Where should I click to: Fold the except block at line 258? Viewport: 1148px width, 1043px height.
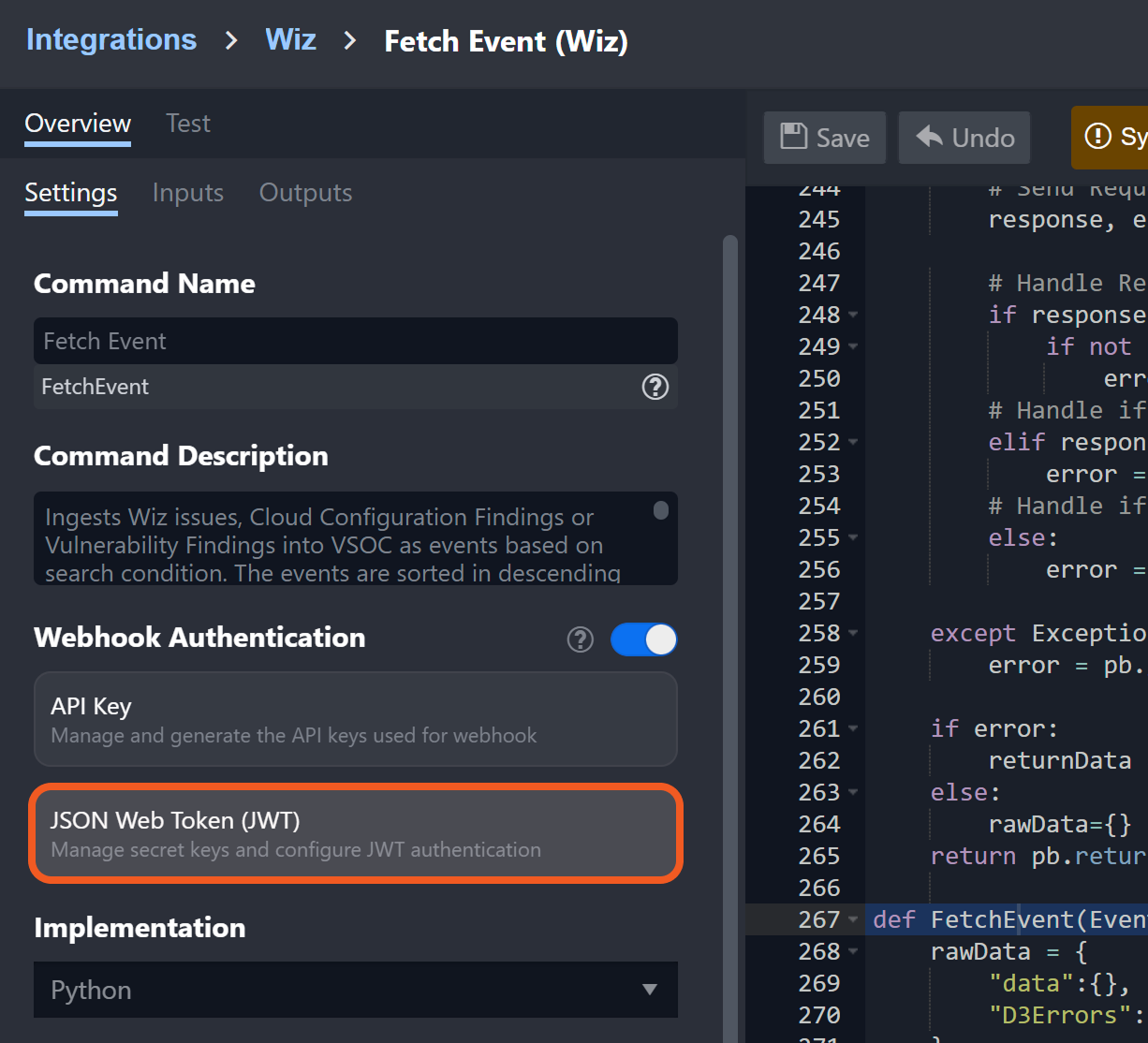[x=853, y=634]
